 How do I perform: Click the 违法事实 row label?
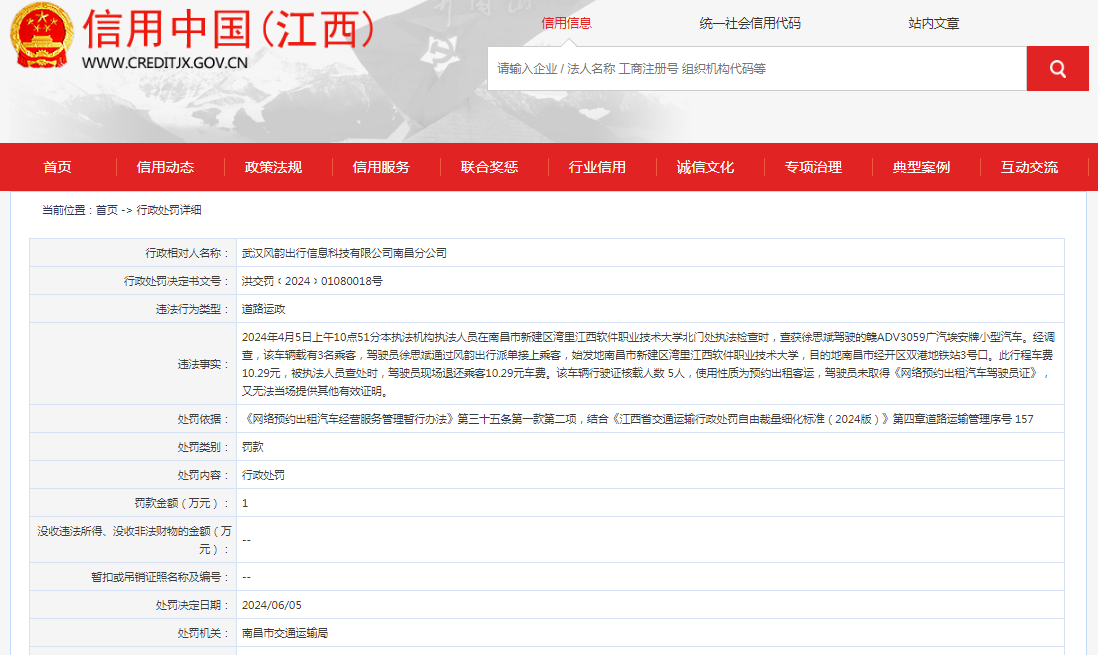point(203,364)
